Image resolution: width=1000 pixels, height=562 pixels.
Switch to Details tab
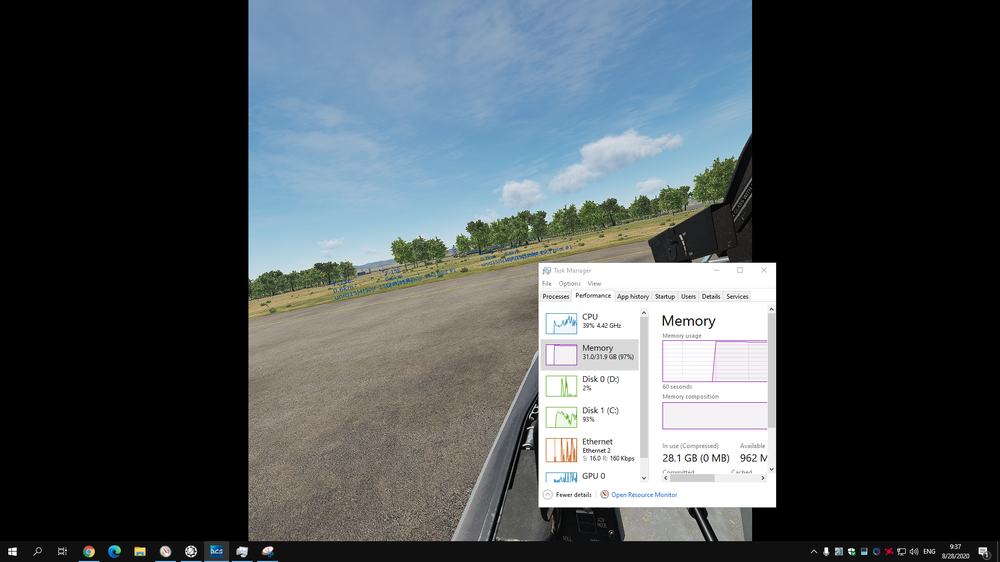click(711, 297)
